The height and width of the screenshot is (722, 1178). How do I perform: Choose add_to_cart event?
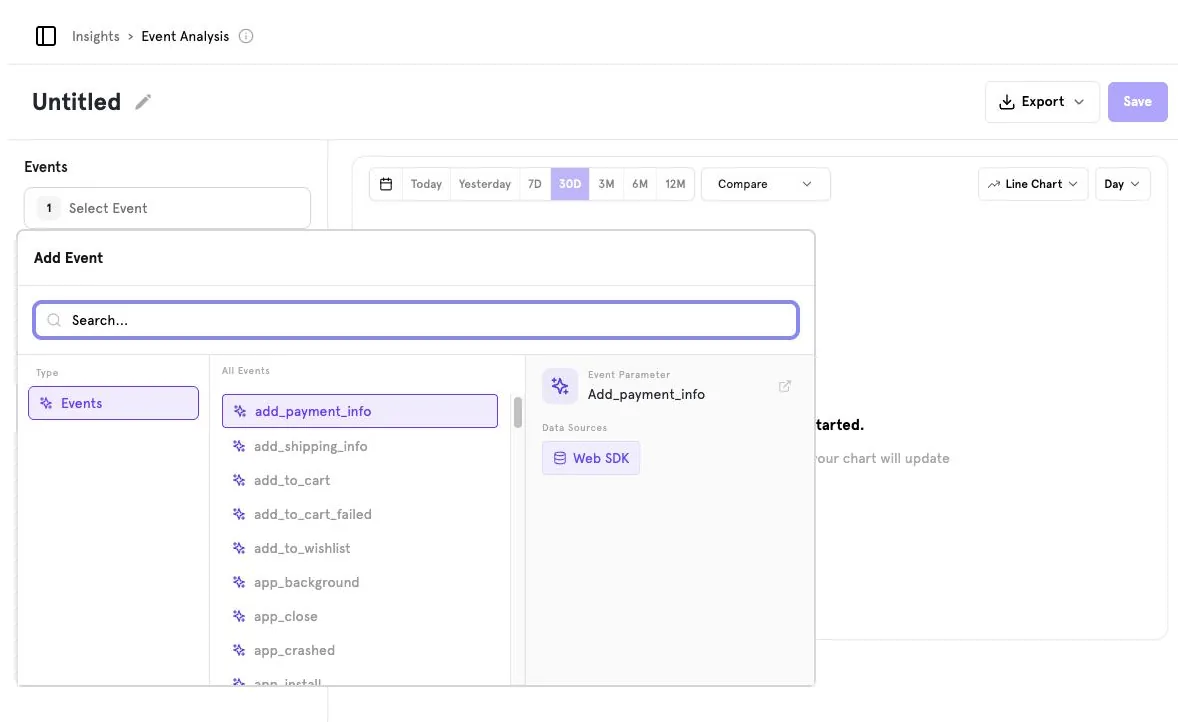click(360, 480)
